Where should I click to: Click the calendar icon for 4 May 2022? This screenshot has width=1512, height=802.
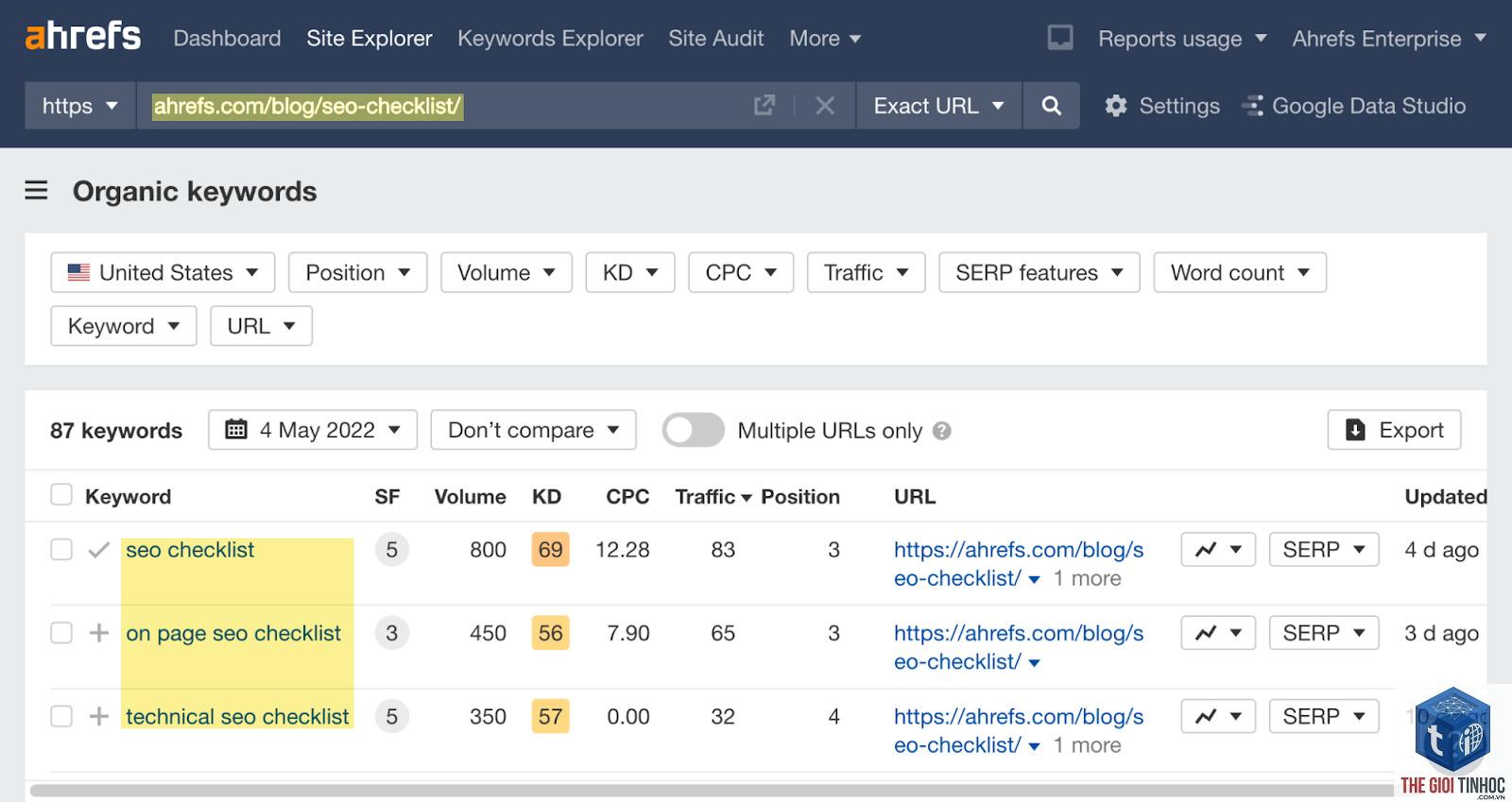click(236, 430)
